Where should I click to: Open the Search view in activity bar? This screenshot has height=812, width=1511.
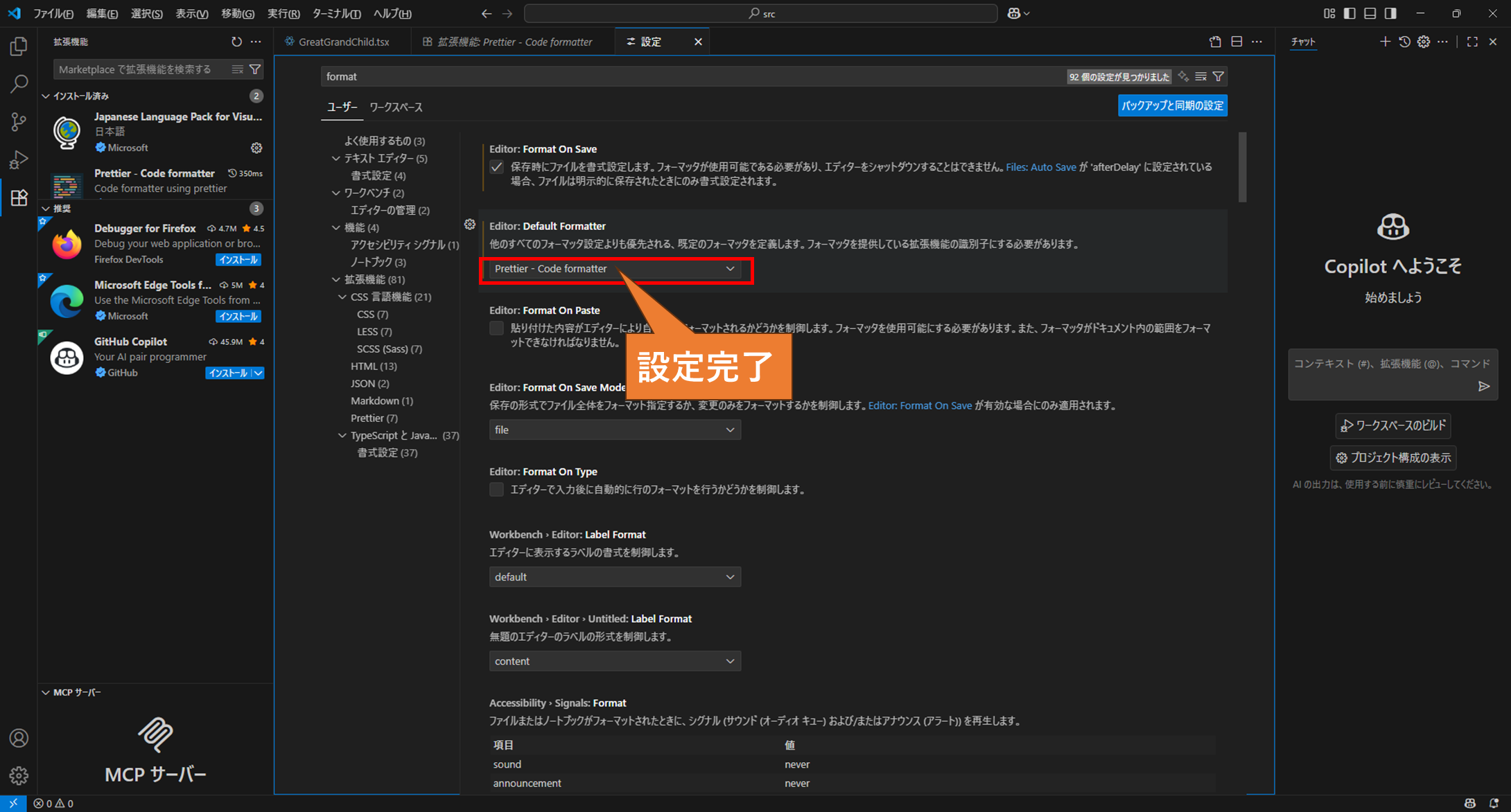click(x=19, y=85)
